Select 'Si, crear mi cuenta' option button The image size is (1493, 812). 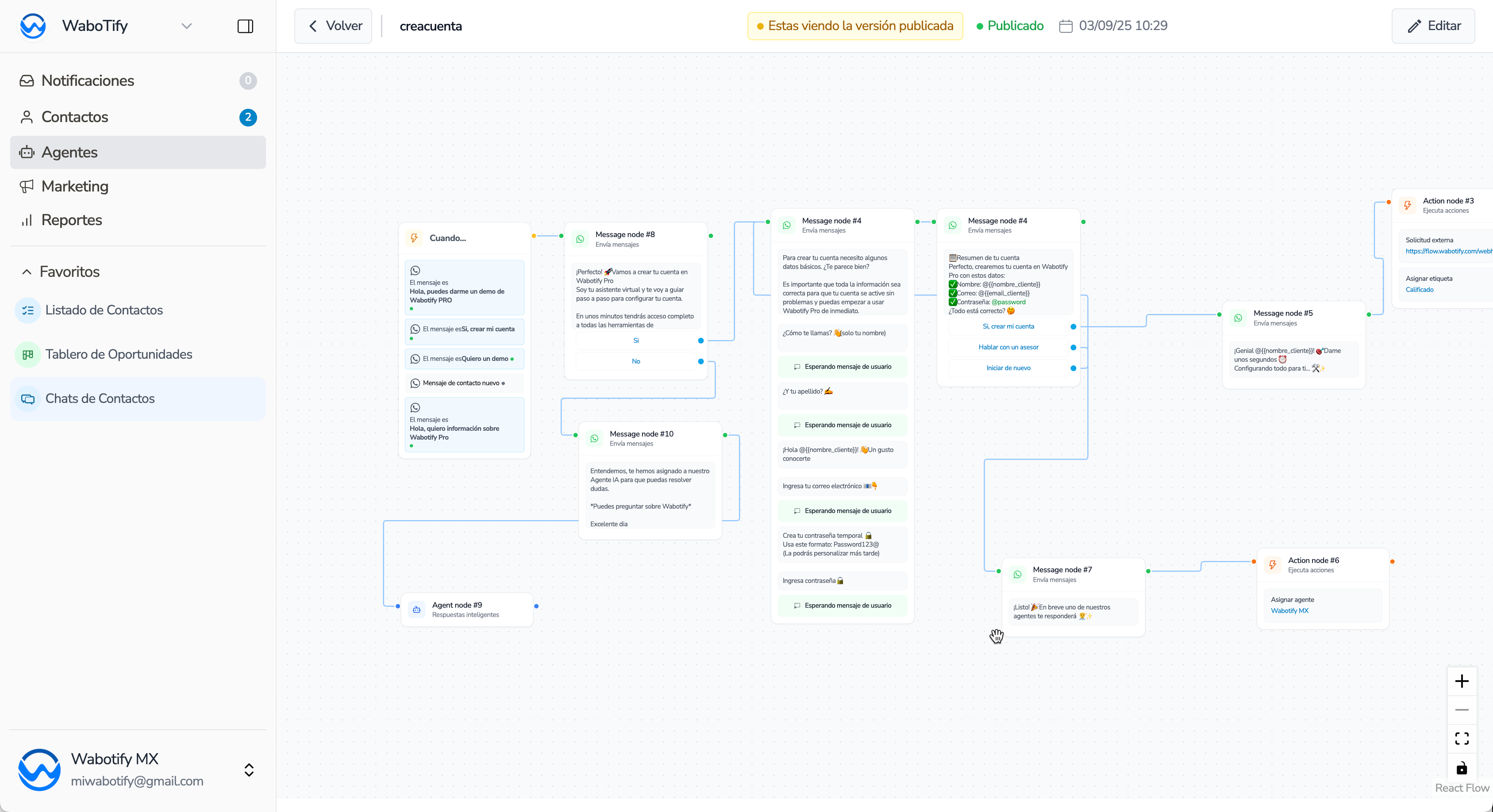coord(1008,327)
